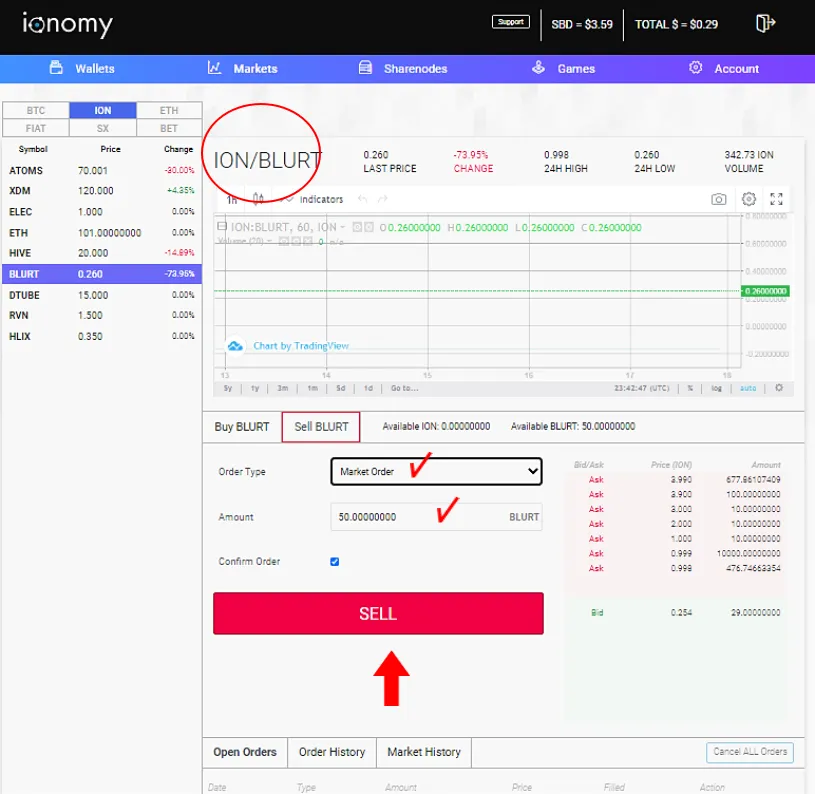Collapse the ION:BLURT chart legend
Image resolution: width=815 pixels, height=794 pixels.
tap(222, 227)
